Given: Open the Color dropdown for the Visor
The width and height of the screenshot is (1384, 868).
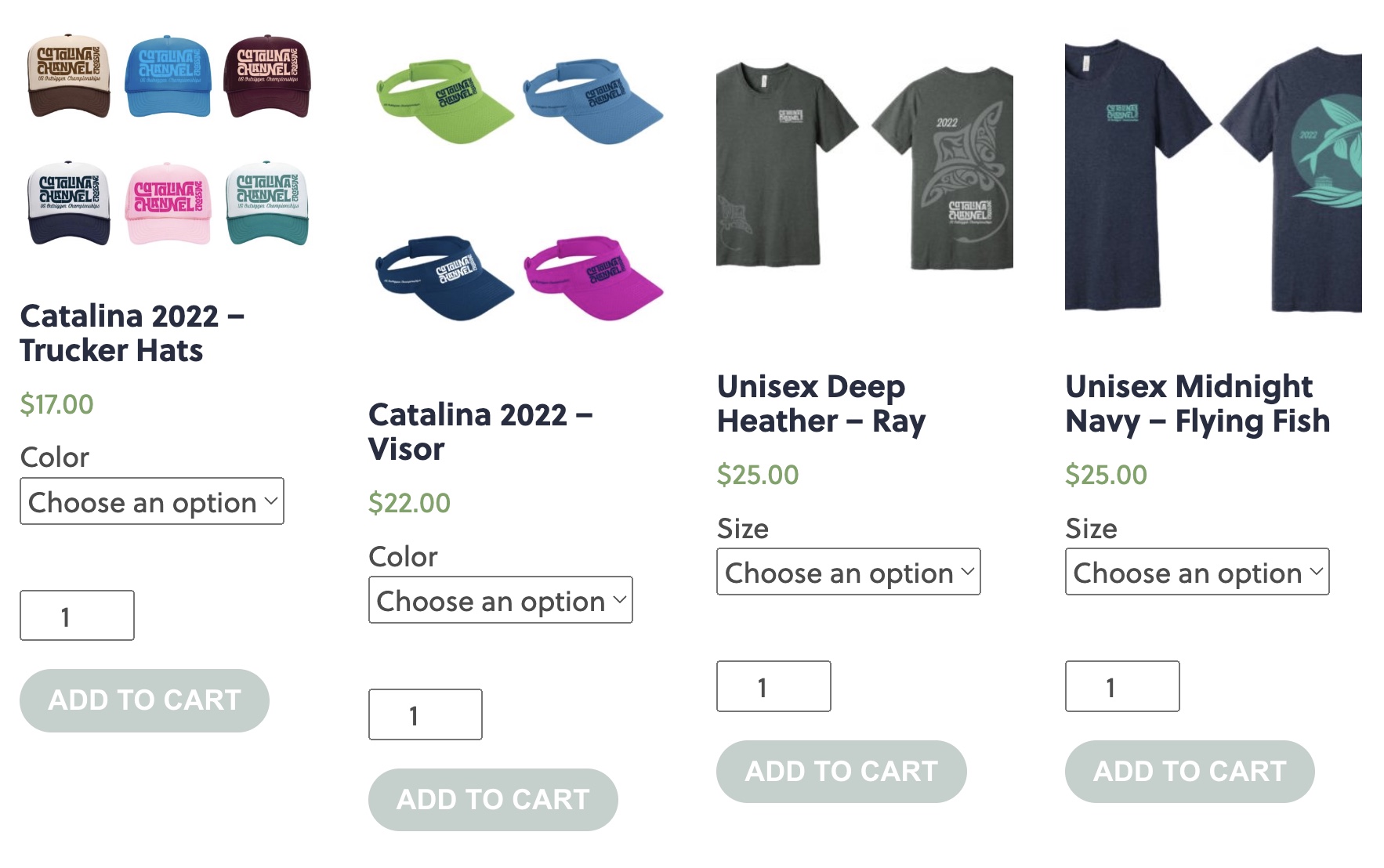Looking at the screenshot, I should click(500, 600).
